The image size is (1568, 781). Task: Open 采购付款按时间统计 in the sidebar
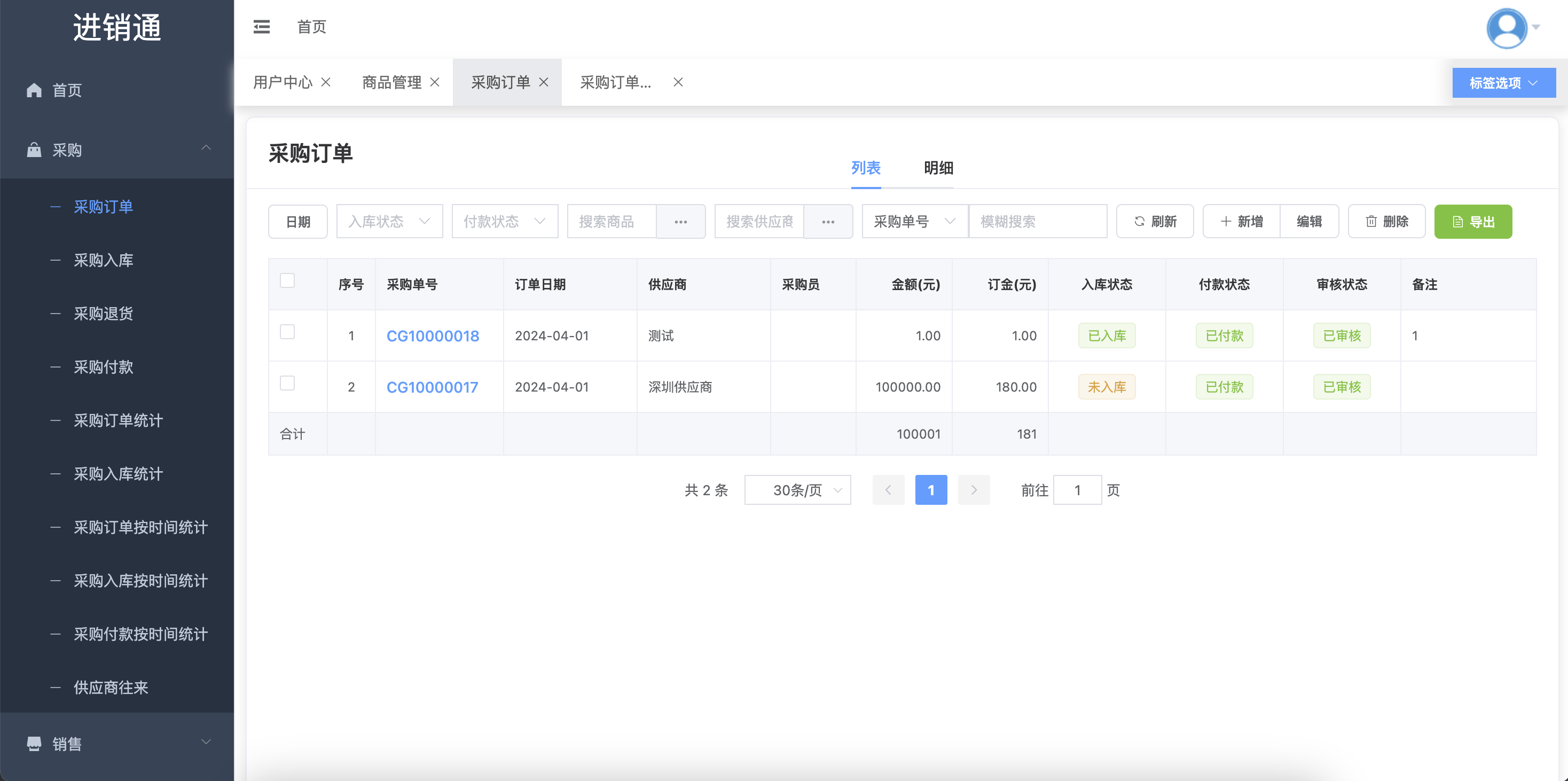coord(140,634)
